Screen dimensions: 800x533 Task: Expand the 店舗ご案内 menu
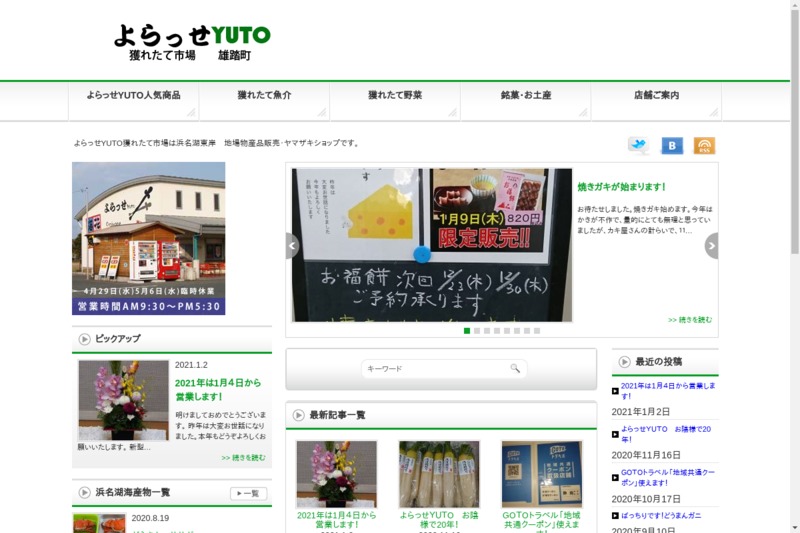click(656, 96)
